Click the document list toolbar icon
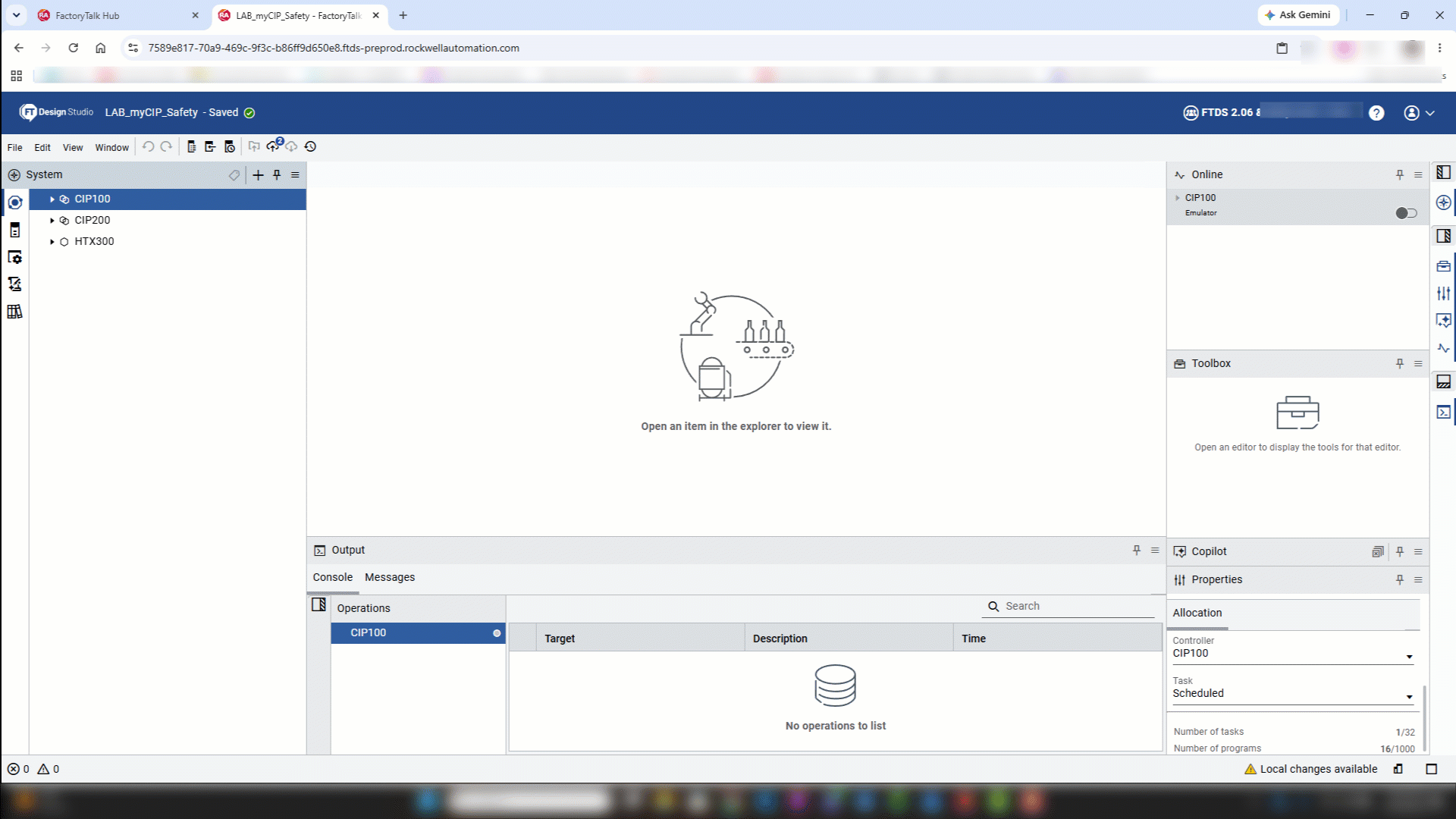1456x819 pixels. click(x=191, y=146)
